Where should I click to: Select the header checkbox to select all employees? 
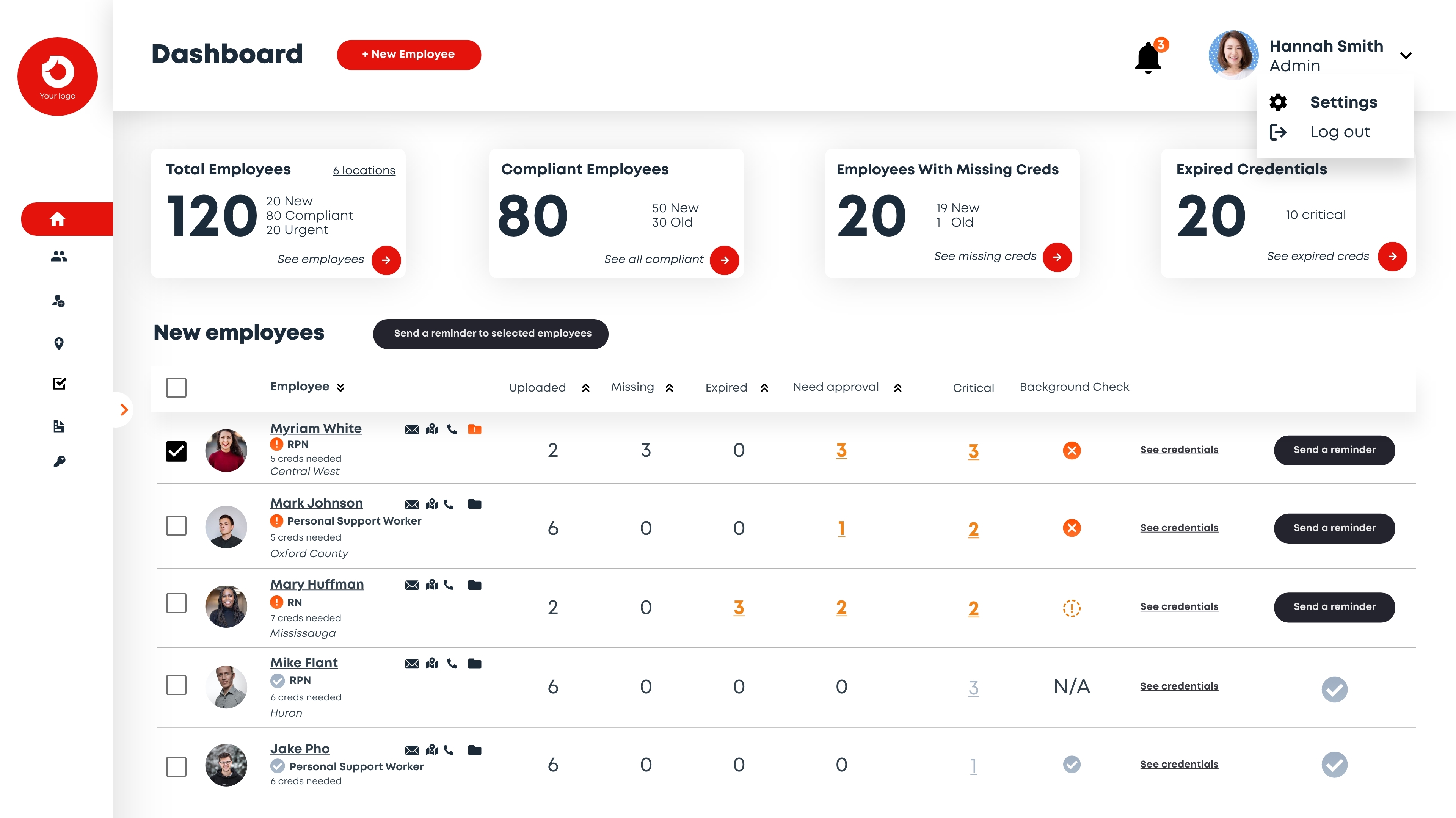coord(176,387)
